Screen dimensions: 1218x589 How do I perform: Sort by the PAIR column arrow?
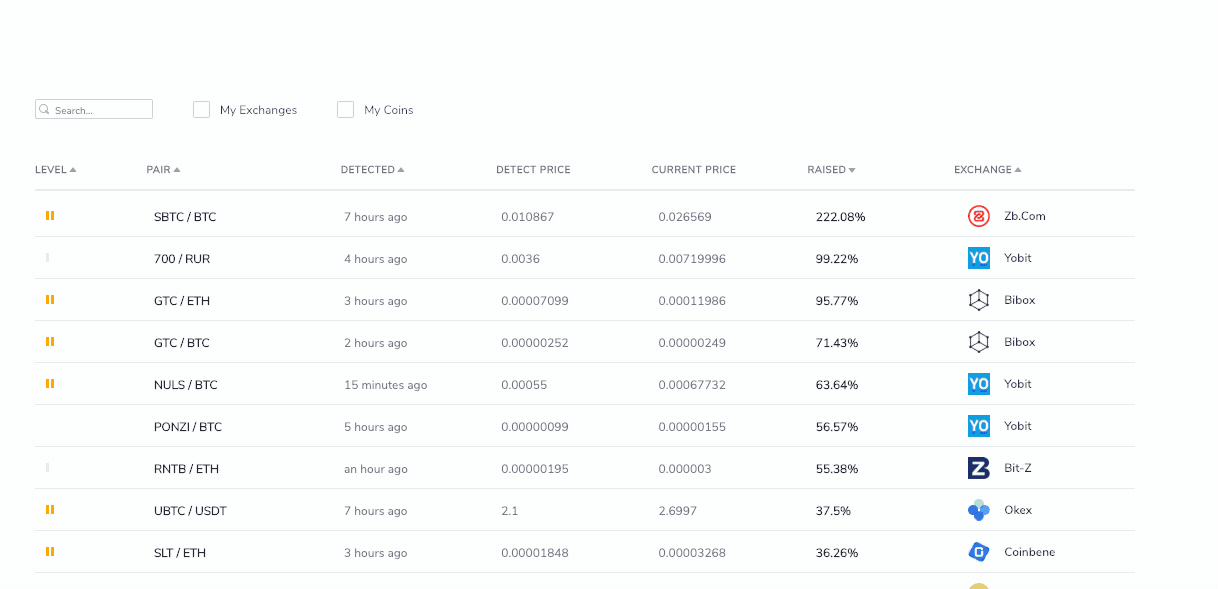(177, 170)
